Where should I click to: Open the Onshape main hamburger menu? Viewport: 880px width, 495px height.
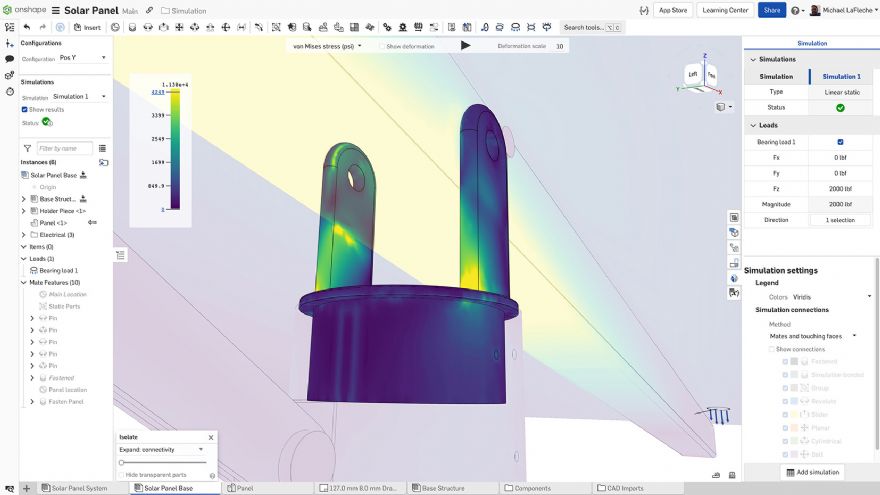click(x=56, y=11)
